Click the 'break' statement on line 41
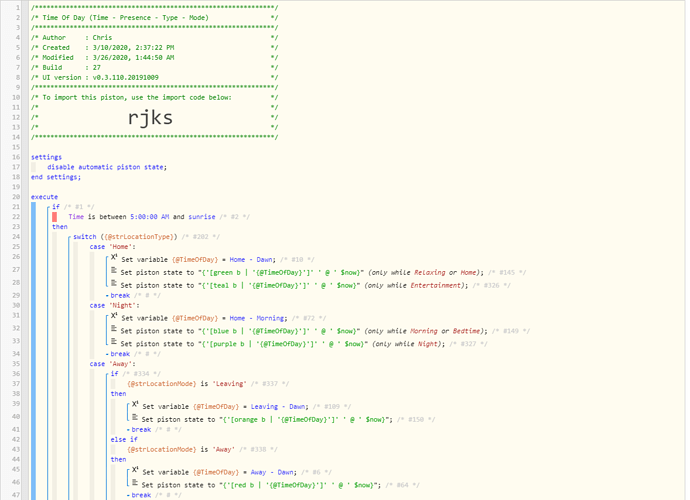690x500 pixels. [x=141, y=430]
